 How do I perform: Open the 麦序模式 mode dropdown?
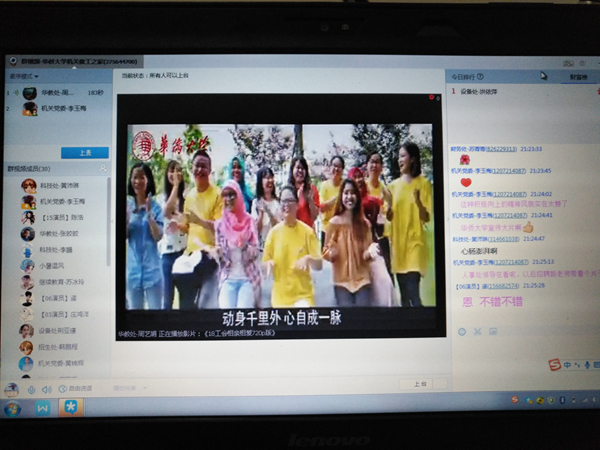(x=24, y=76)
